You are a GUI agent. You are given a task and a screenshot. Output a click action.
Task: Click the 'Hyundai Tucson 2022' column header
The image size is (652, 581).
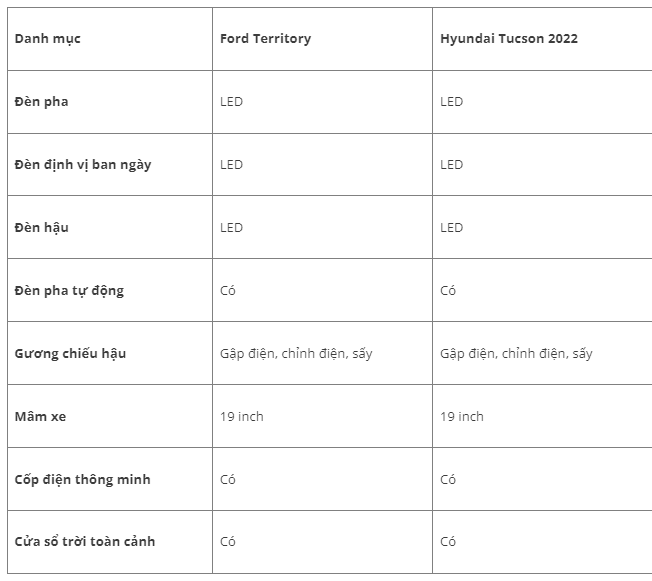point(508,39)
